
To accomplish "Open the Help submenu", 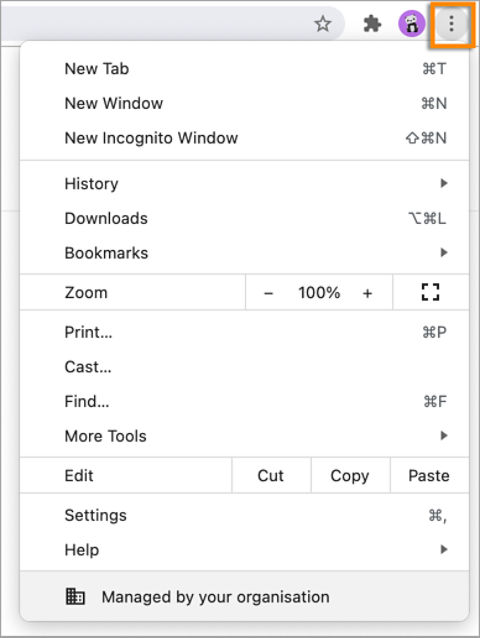I will click(x=244, y=550).
